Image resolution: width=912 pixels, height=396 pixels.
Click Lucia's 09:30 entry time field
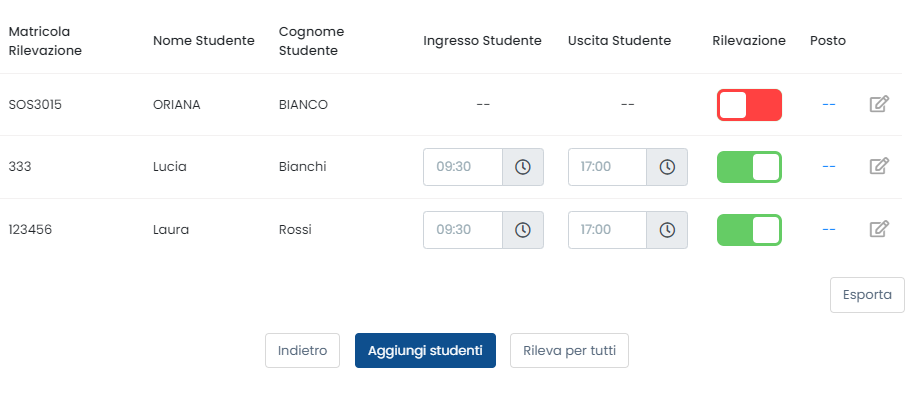[463, 167]
